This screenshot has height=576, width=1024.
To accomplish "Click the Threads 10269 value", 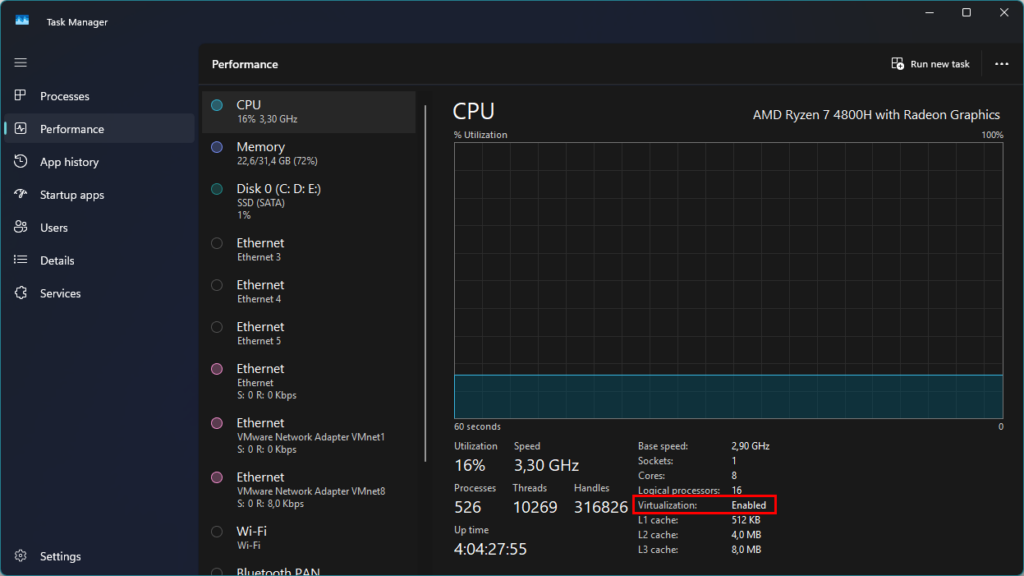I will point(535,507).
